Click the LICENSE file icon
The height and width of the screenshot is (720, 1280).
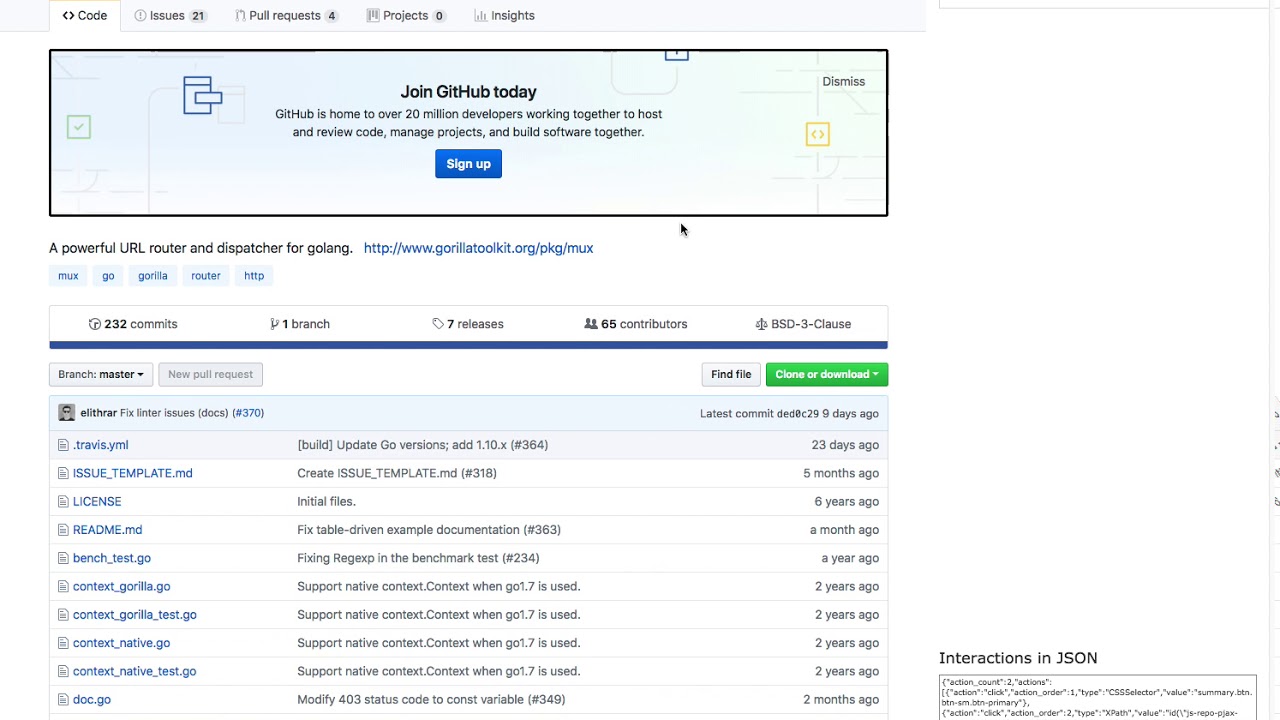[63, 502]
